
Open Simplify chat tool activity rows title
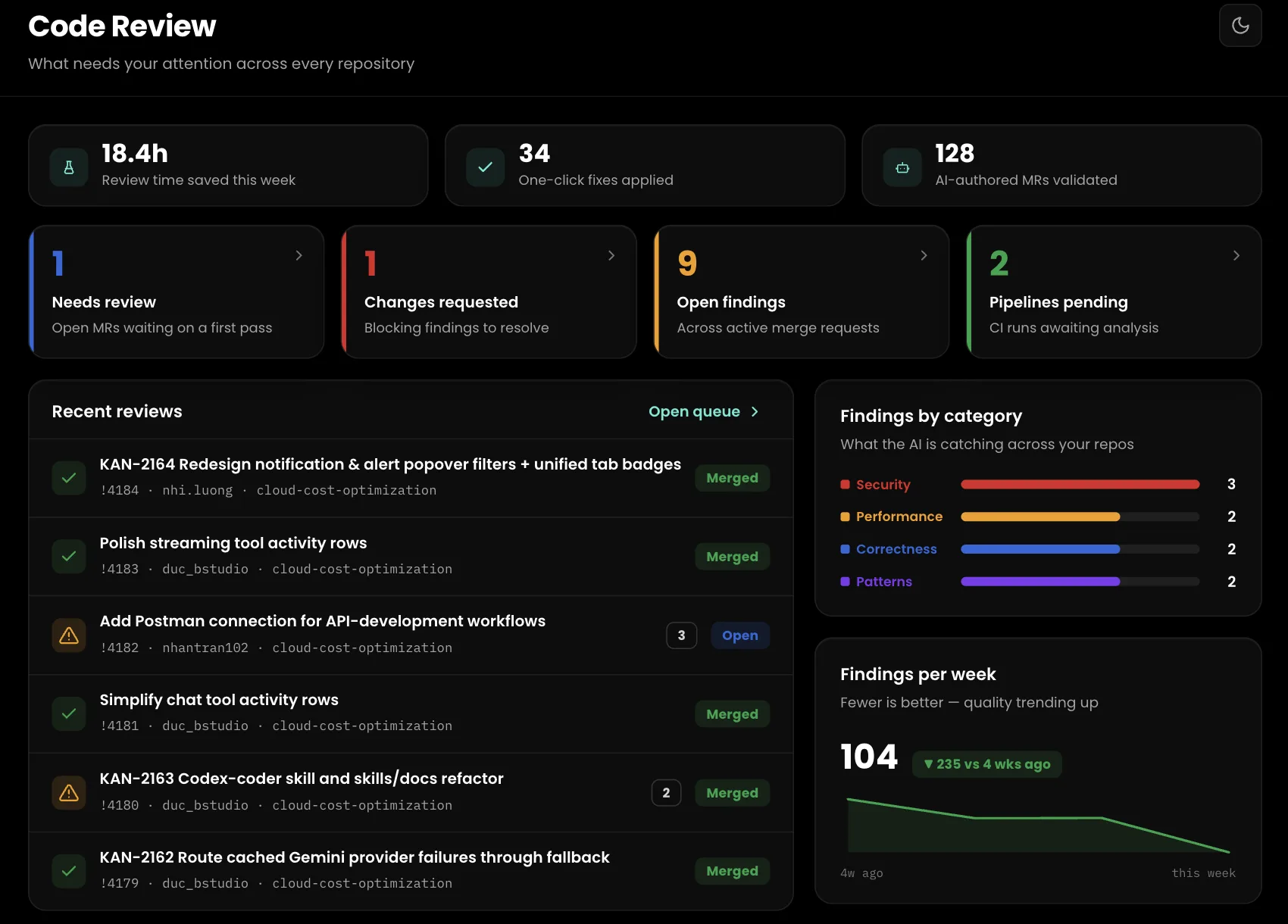point(219,700)
